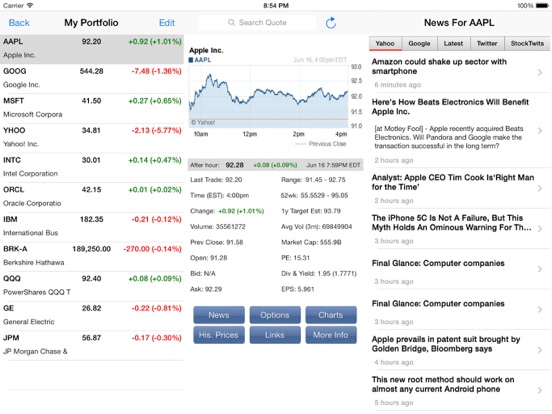Tap the magnifier icon in Search Quote

point(231,23)
